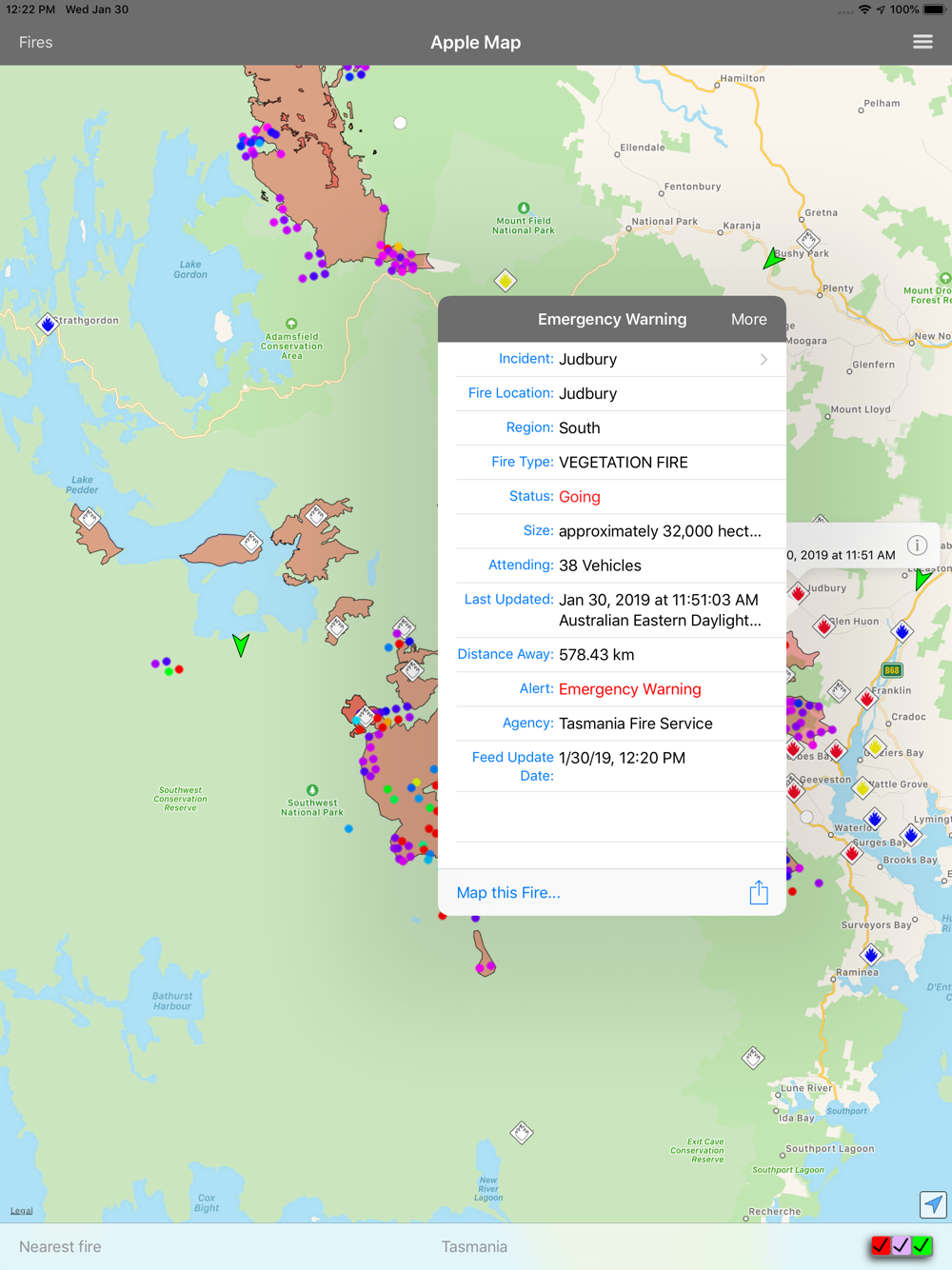Select the Fire Location Judbury row

(612, 393)
